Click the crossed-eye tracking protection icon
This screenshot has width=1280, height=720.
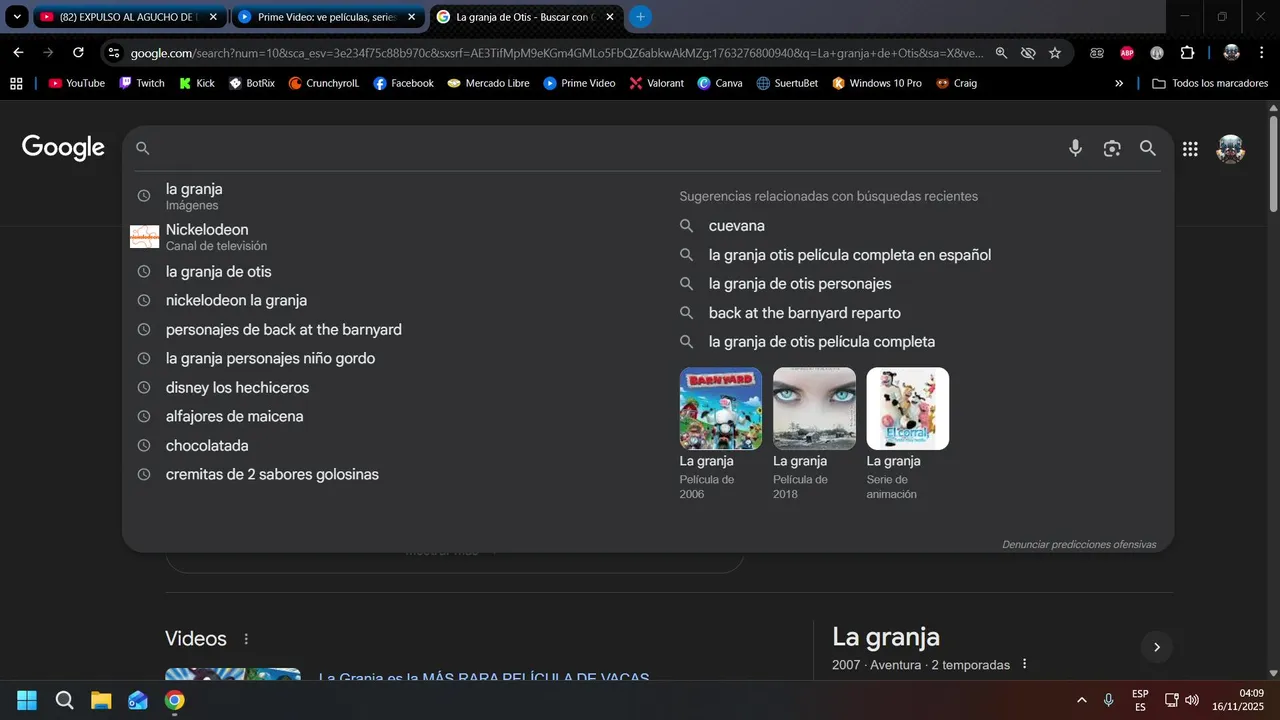pos(1028,53)
